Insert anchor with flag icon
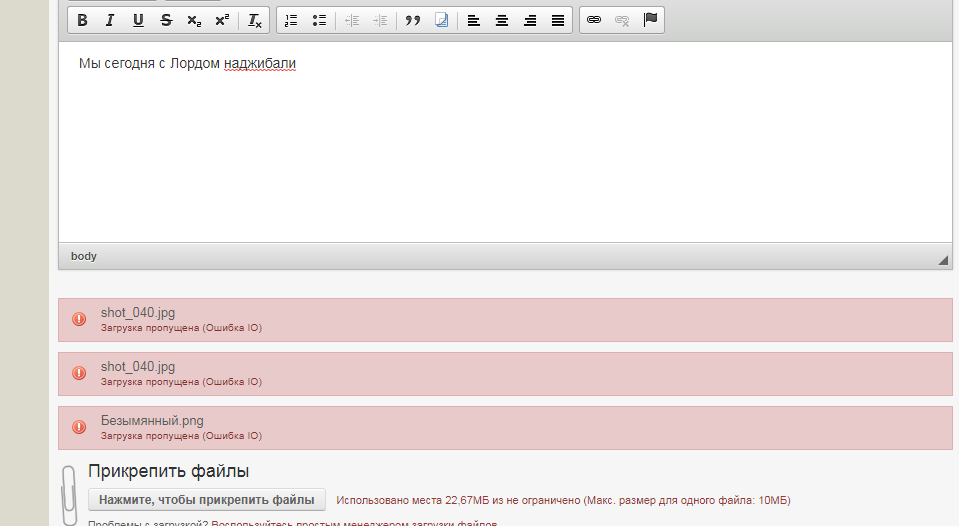 [x=650, y=20]
